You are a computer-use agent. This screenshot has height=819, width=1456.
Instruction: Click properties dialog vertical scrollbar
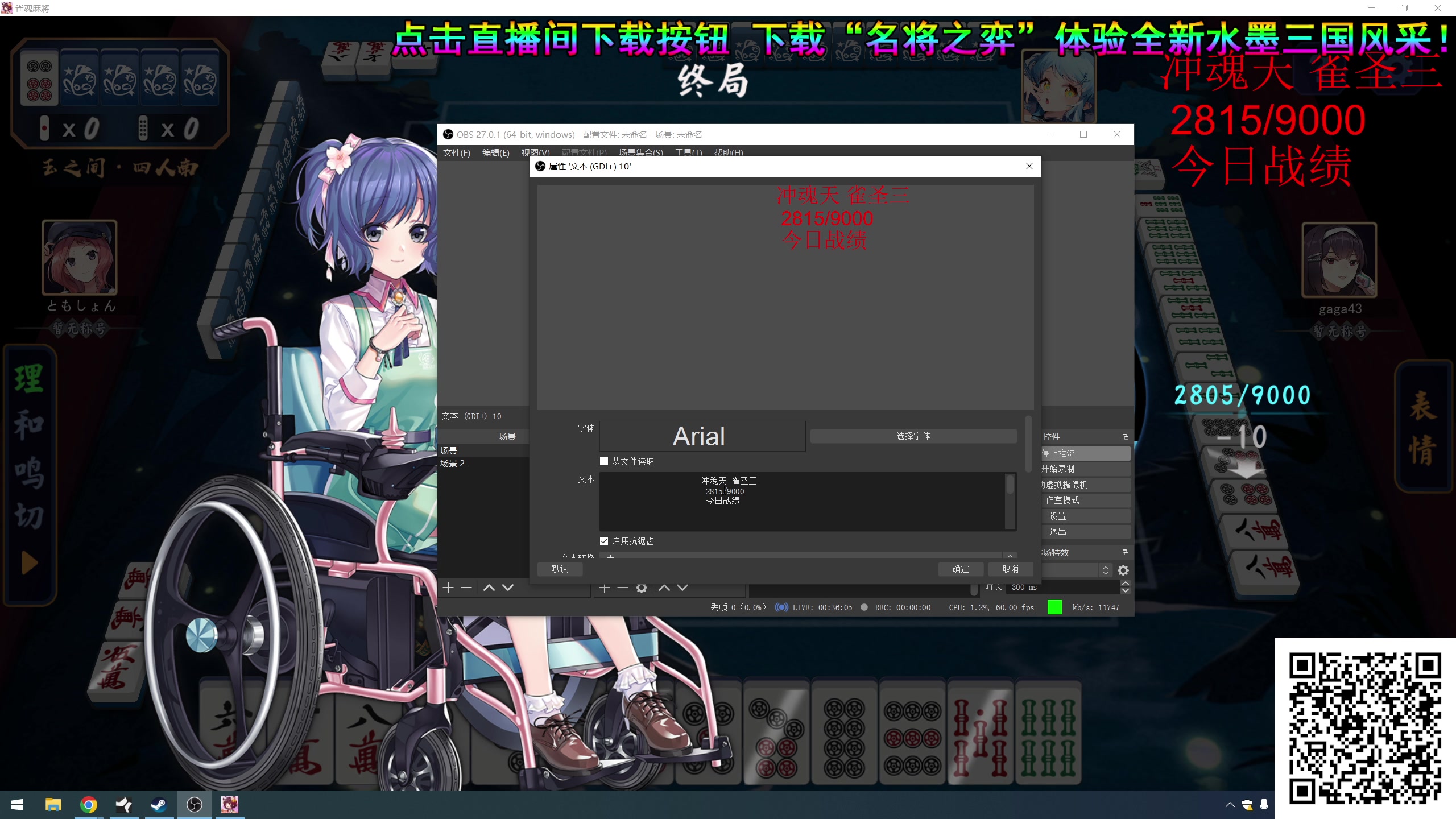pos(1028,444)
